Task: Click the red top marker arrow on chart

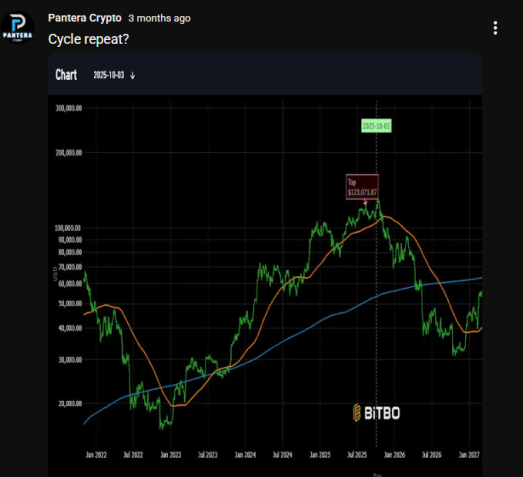Action: coord(365,202)
